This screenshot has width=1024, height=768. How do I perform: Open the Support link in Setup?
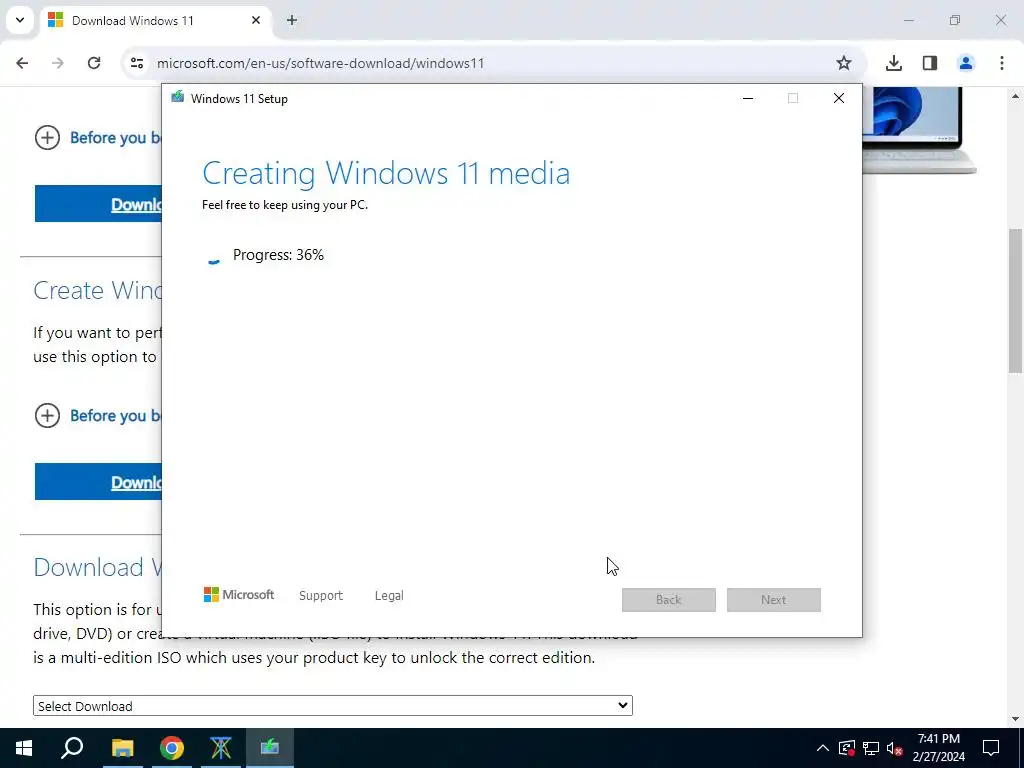tap(321, 596)
